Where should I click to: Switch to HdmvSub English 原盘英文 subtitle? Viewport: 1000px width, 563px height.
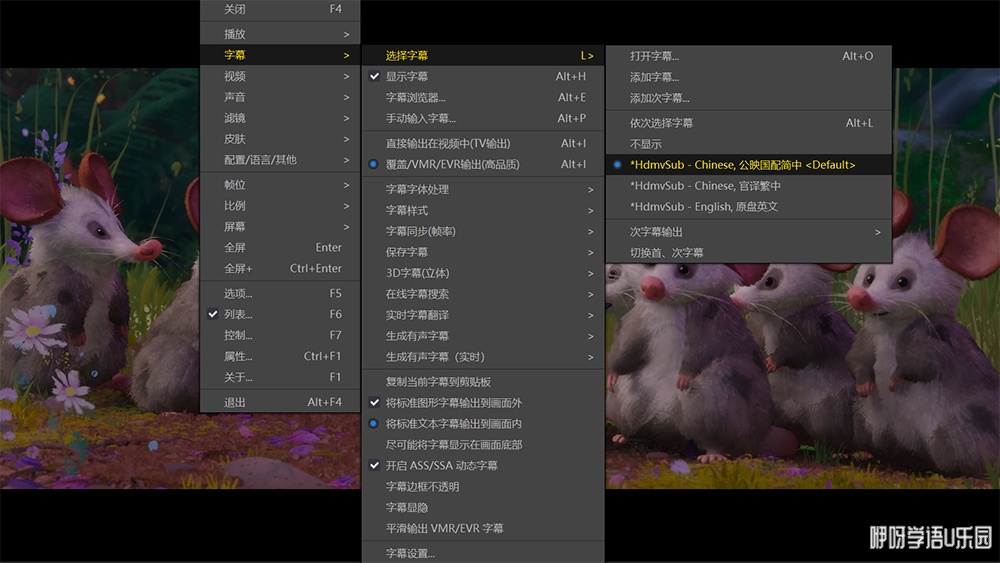click(x=703, y=207)
